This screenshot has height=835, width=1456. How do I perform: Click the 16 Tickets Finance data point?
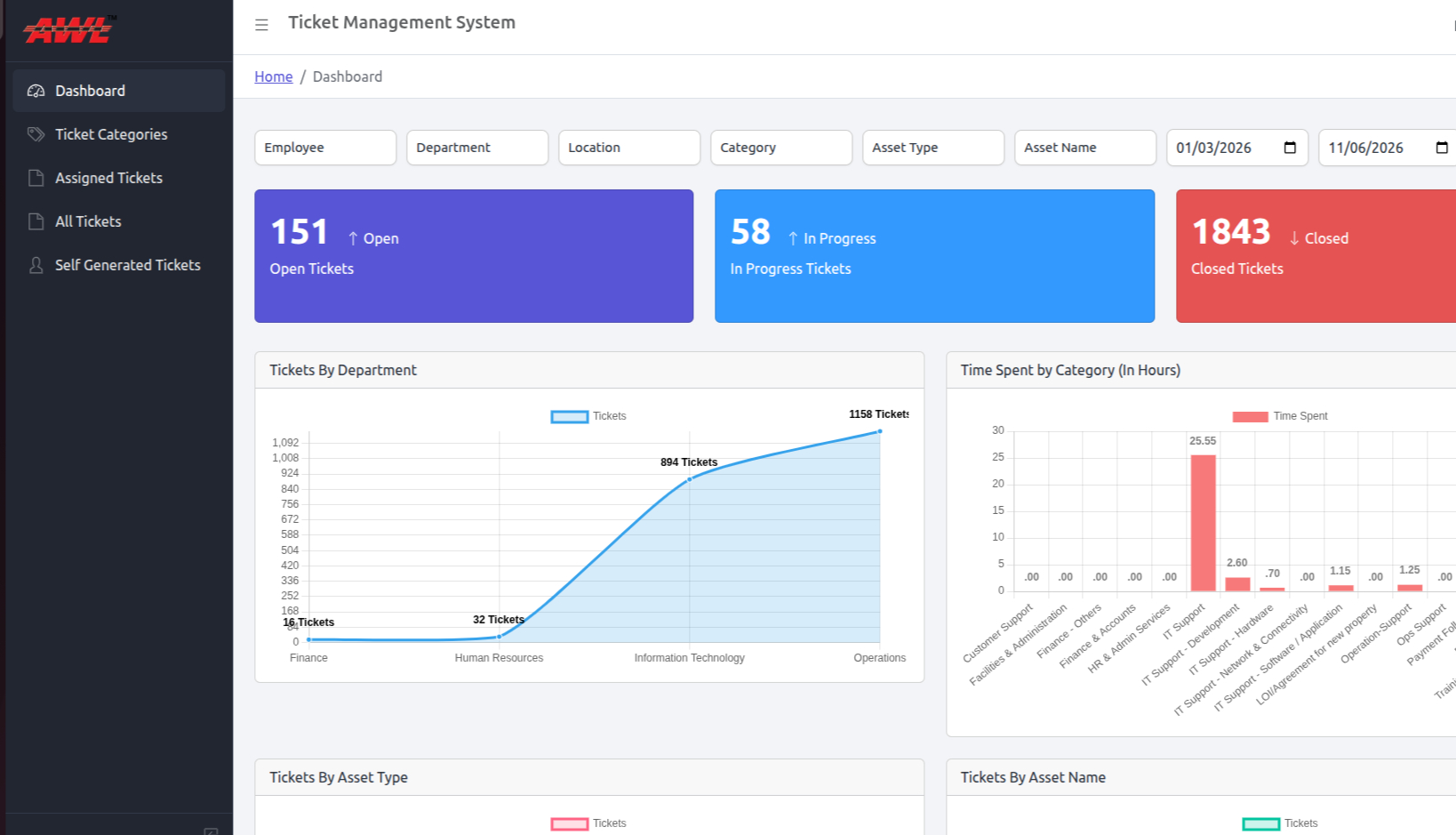click(x=308, y=639)
